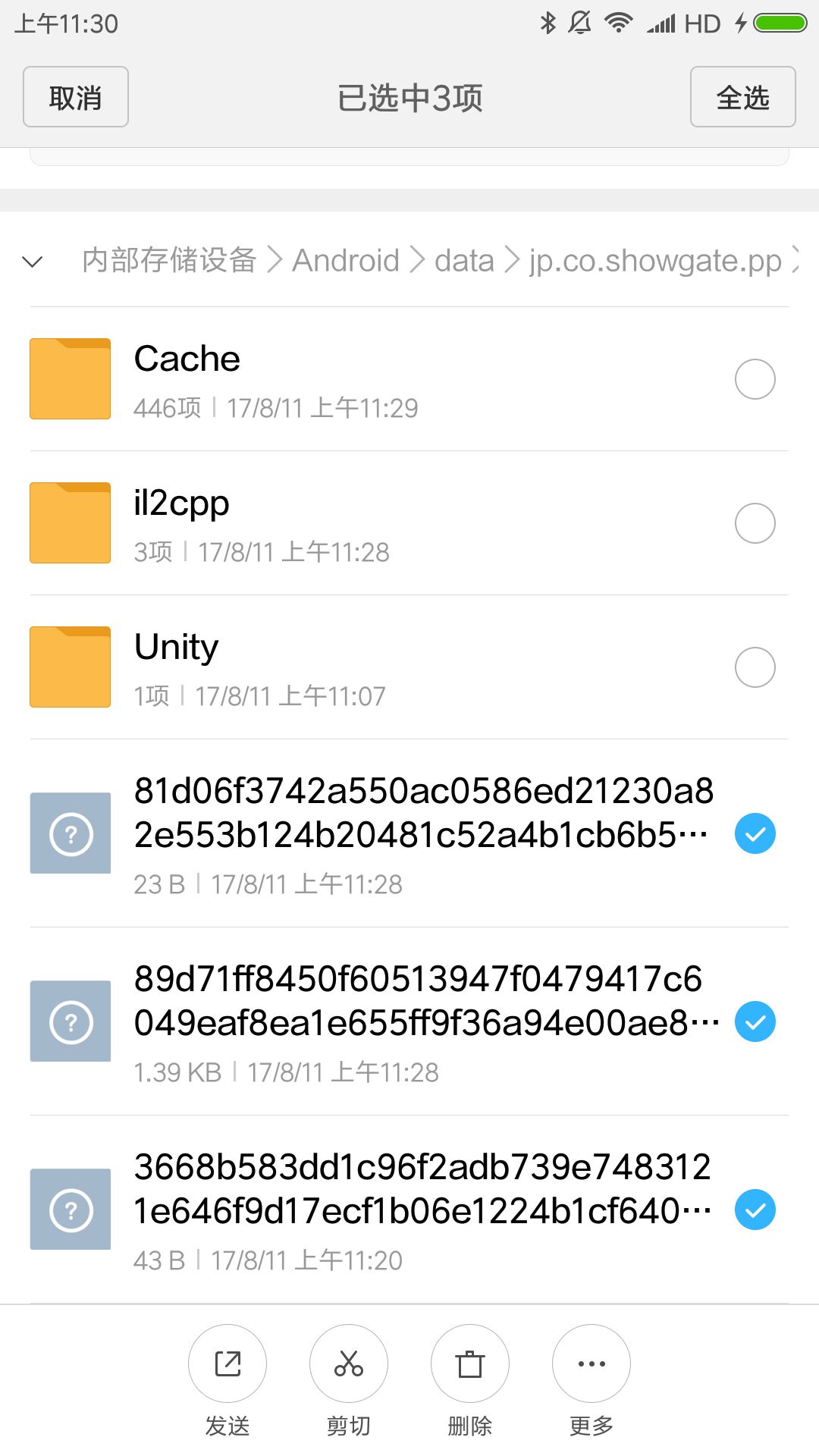819x1456 pixels.
Task: Go to data folder in breadcrumb
Action: point(464,261)
